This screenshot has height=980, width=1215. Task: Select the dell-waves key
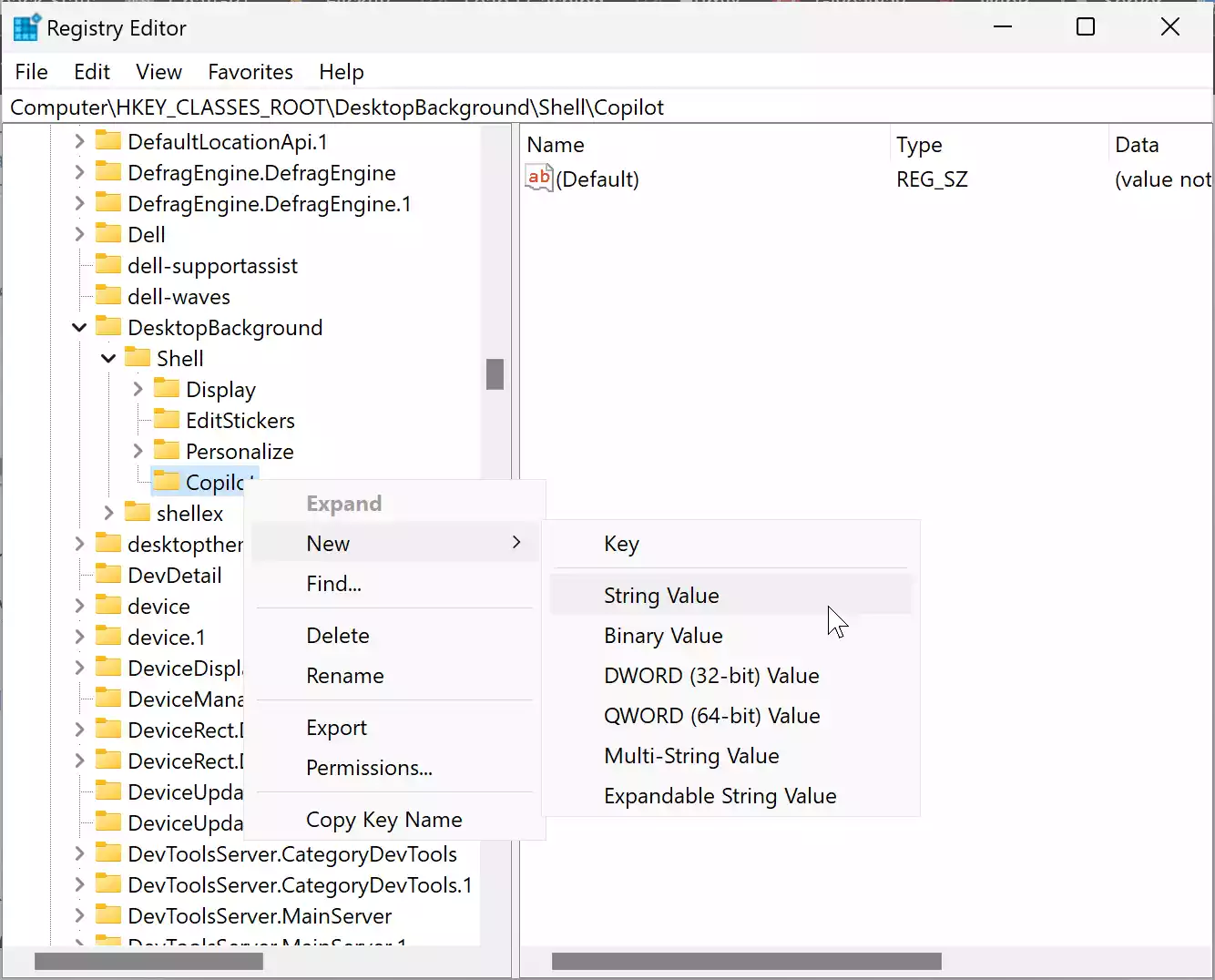[179, 296]
